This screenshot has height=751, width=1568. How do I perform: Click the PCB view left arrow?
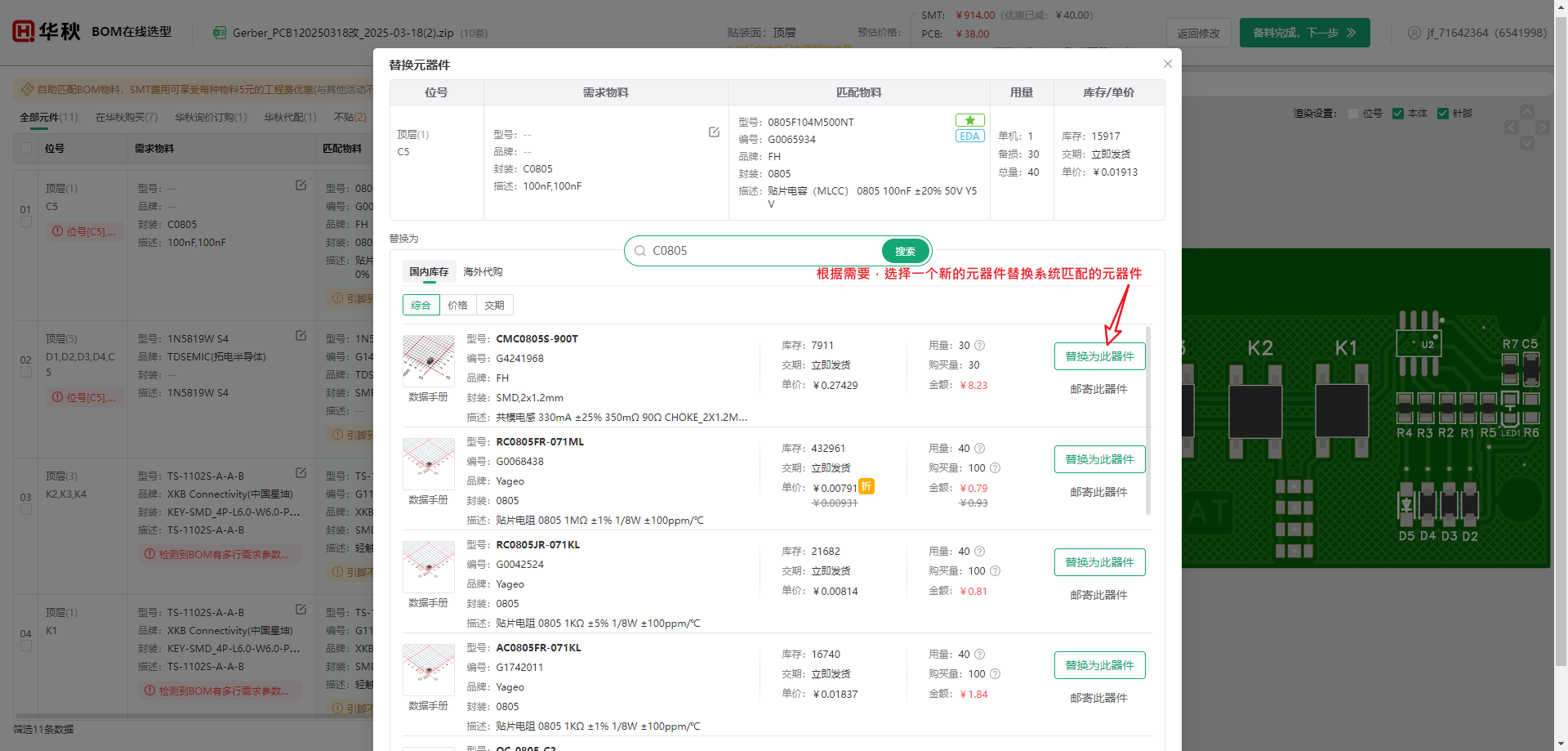click(1512, 127)
